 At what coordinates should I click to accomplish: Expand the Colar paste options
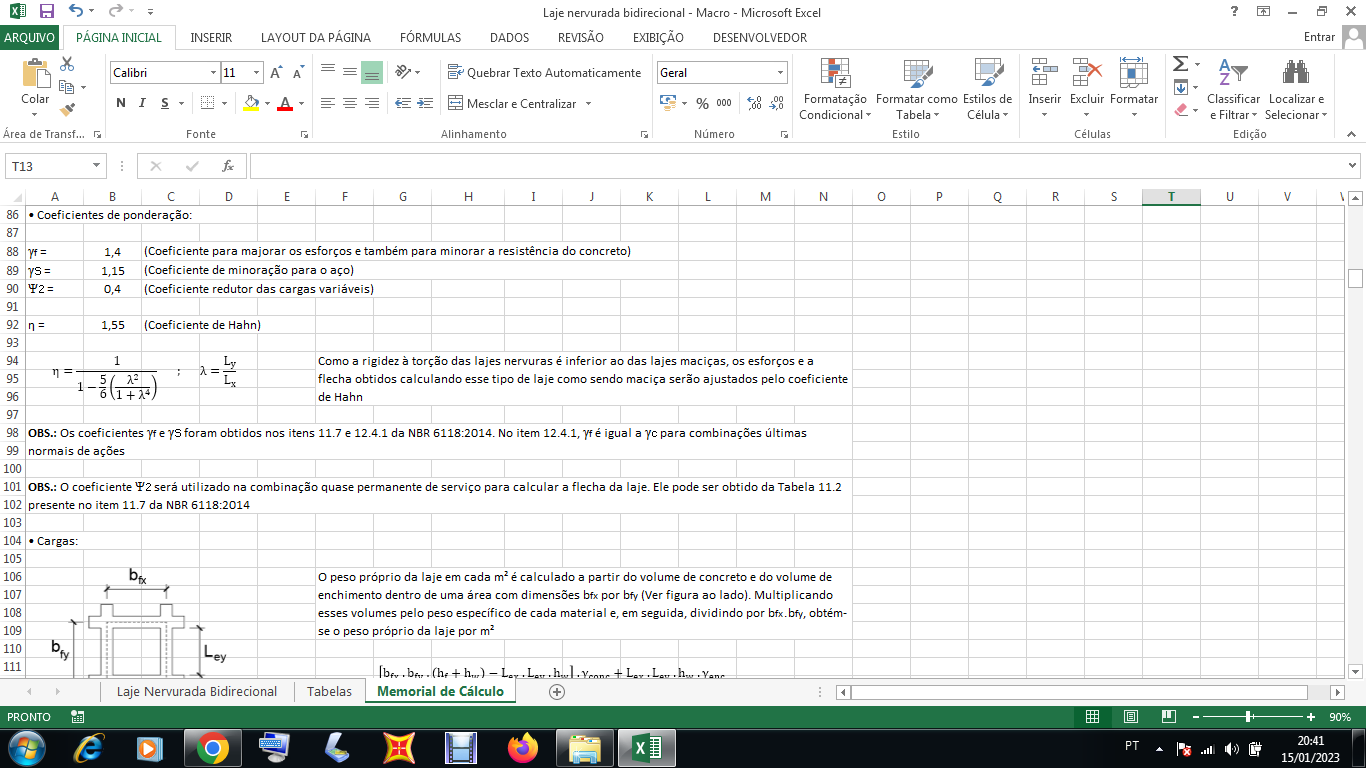pyautogui.click(x=35, y=115)
